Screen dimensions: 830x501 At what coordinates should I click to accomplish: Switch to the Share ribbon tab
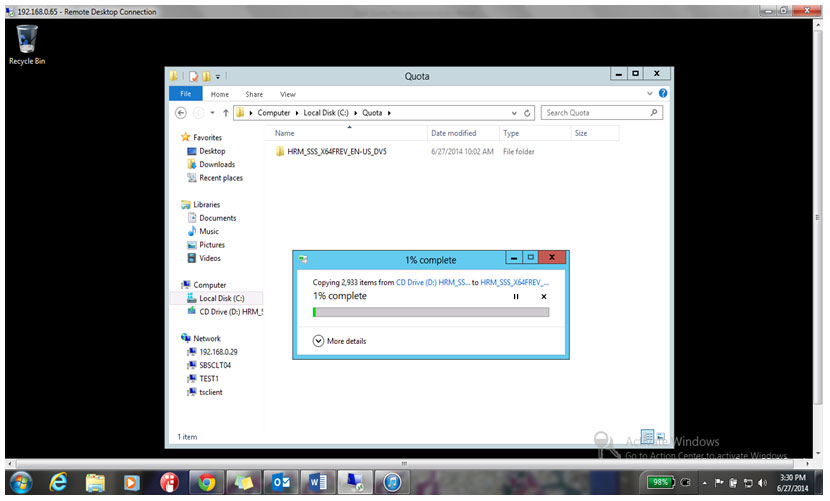click(254, 94)
